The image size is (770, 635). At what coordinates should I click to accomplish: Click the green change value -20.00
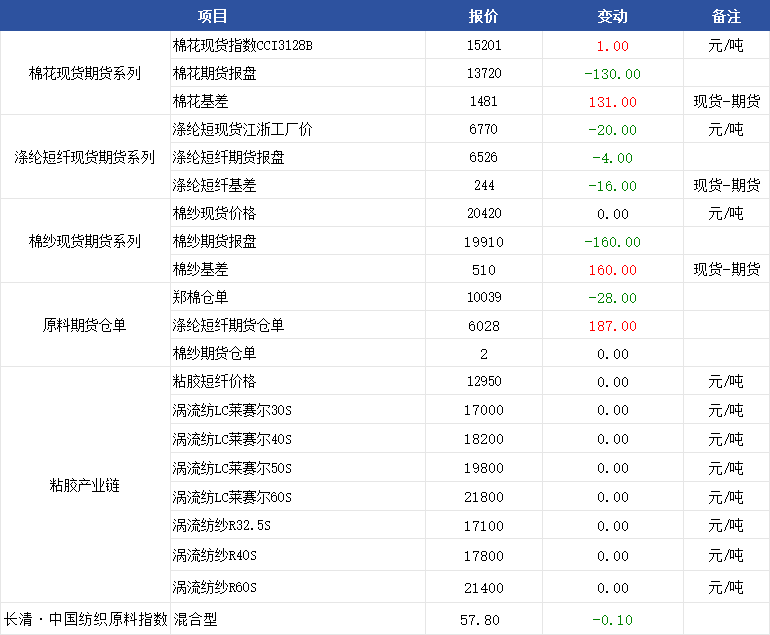pos(612,130)
